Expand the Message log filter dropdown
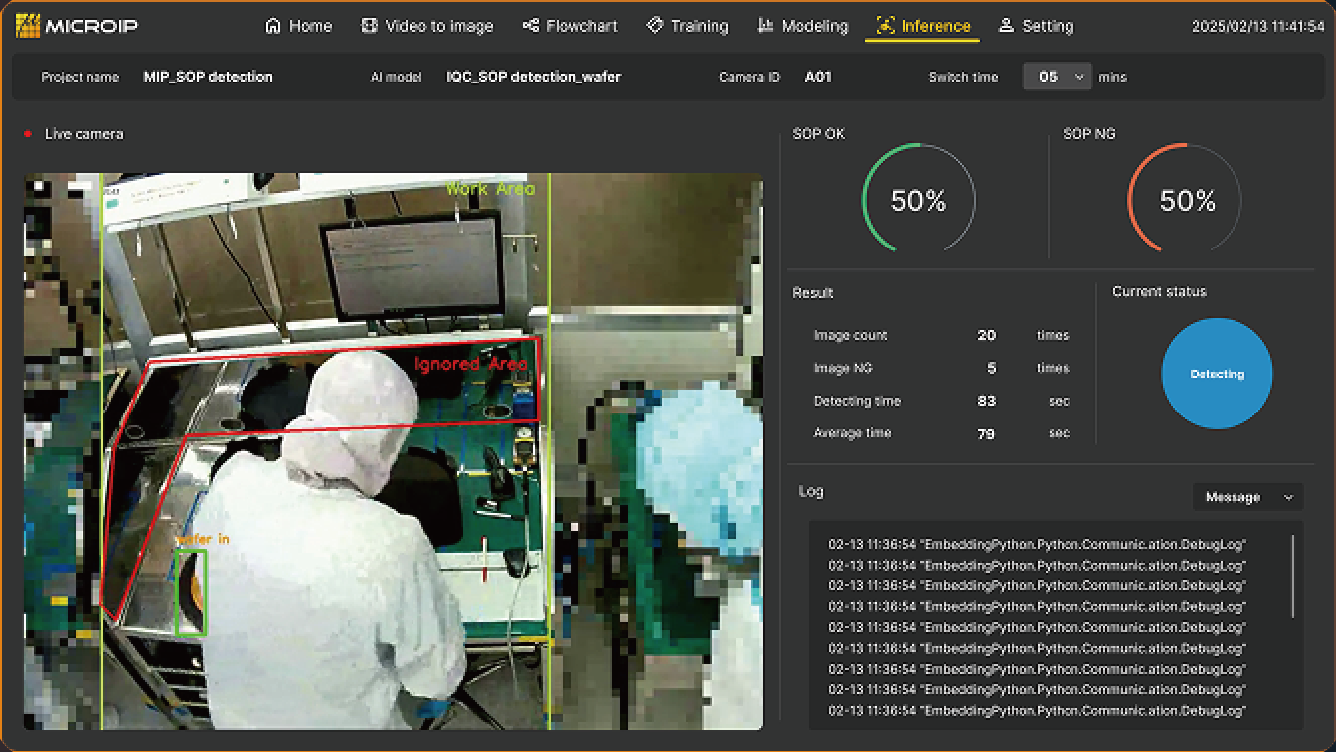The image size is (1336, 752). click(1247, 497)
